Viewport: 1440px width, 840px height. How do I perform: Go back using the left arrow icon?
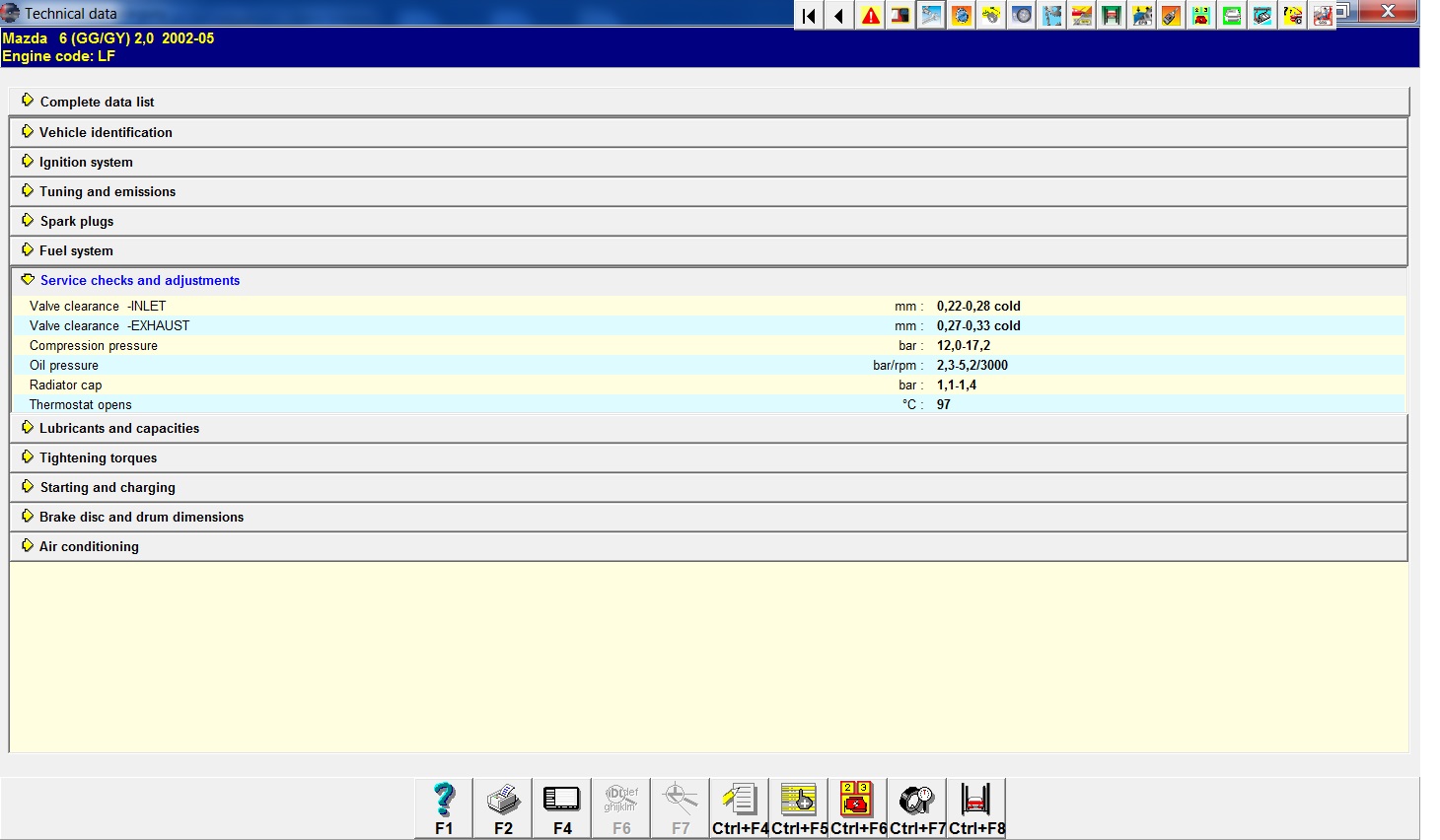839,16
